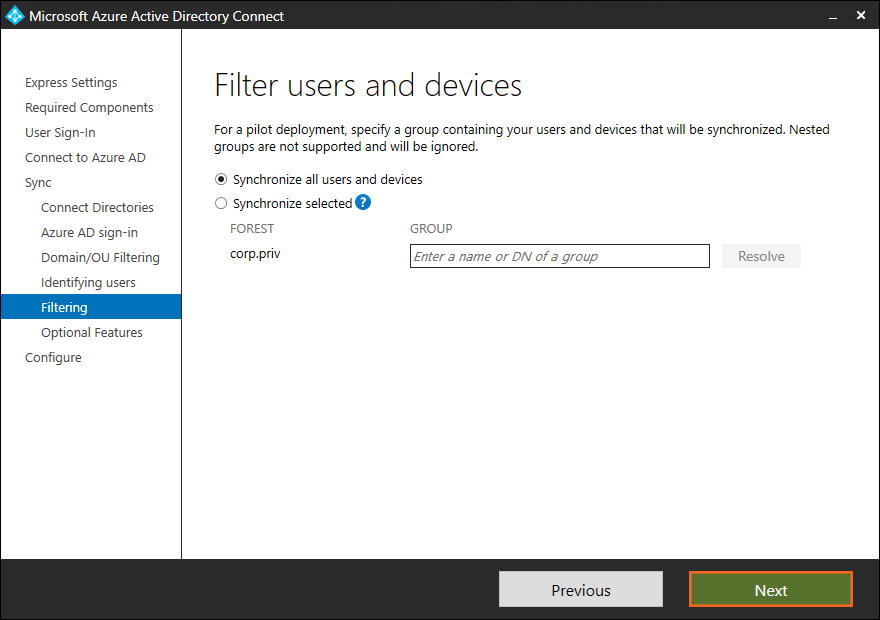Navigate to Required Components

89,108
